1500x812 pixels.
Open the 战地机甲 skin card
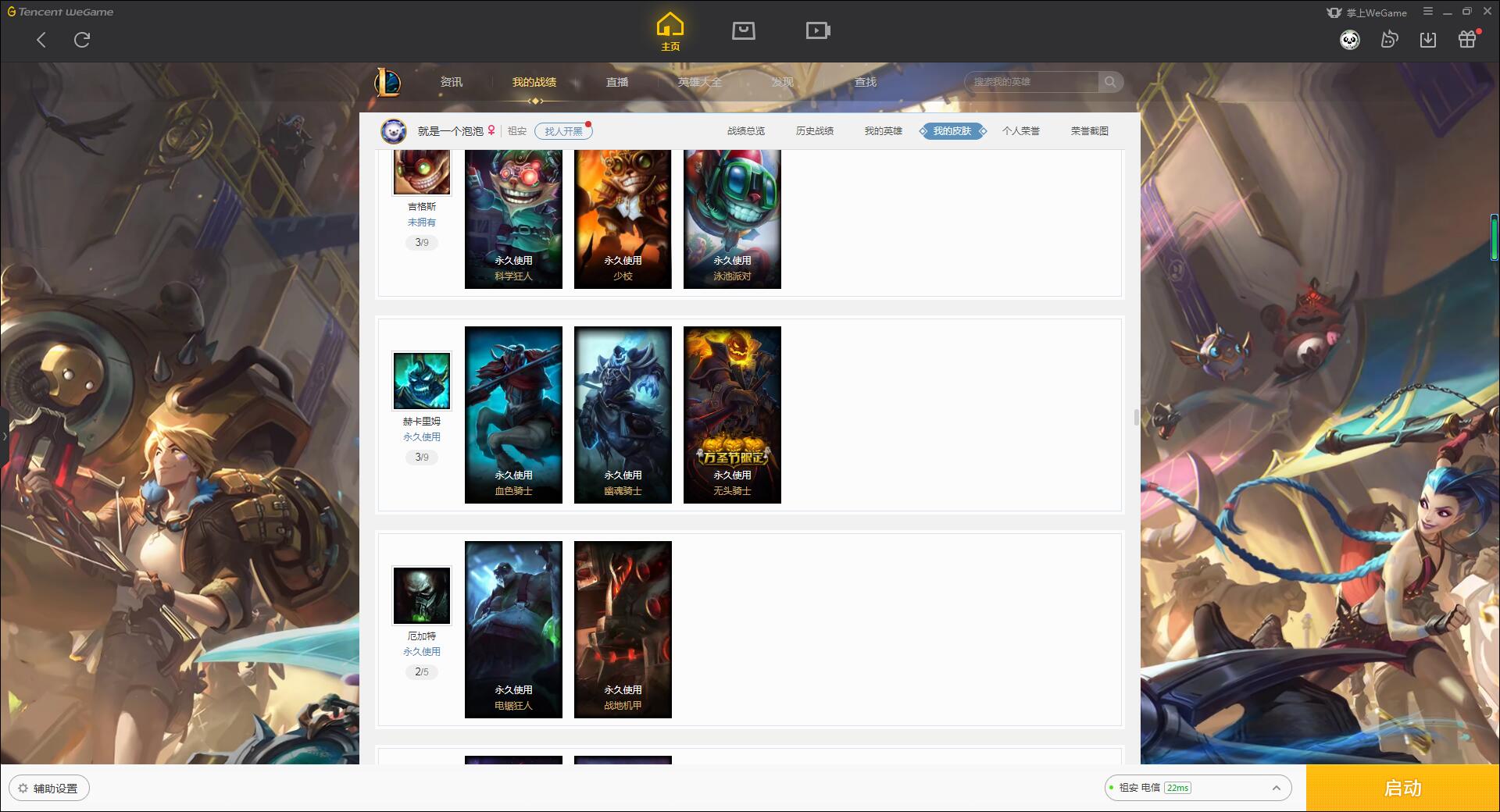[x=623, y=629]
